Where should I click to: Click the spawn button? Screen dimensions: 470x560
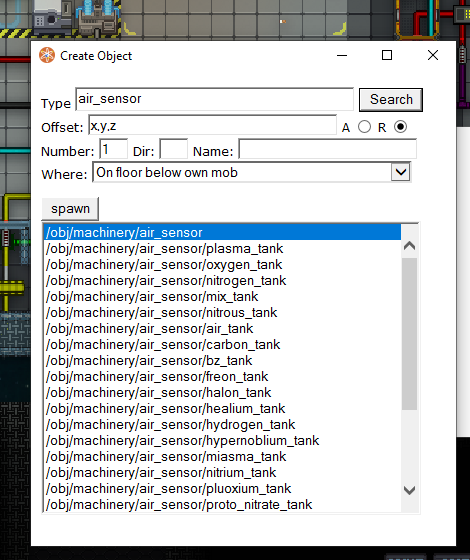point(70,209)
